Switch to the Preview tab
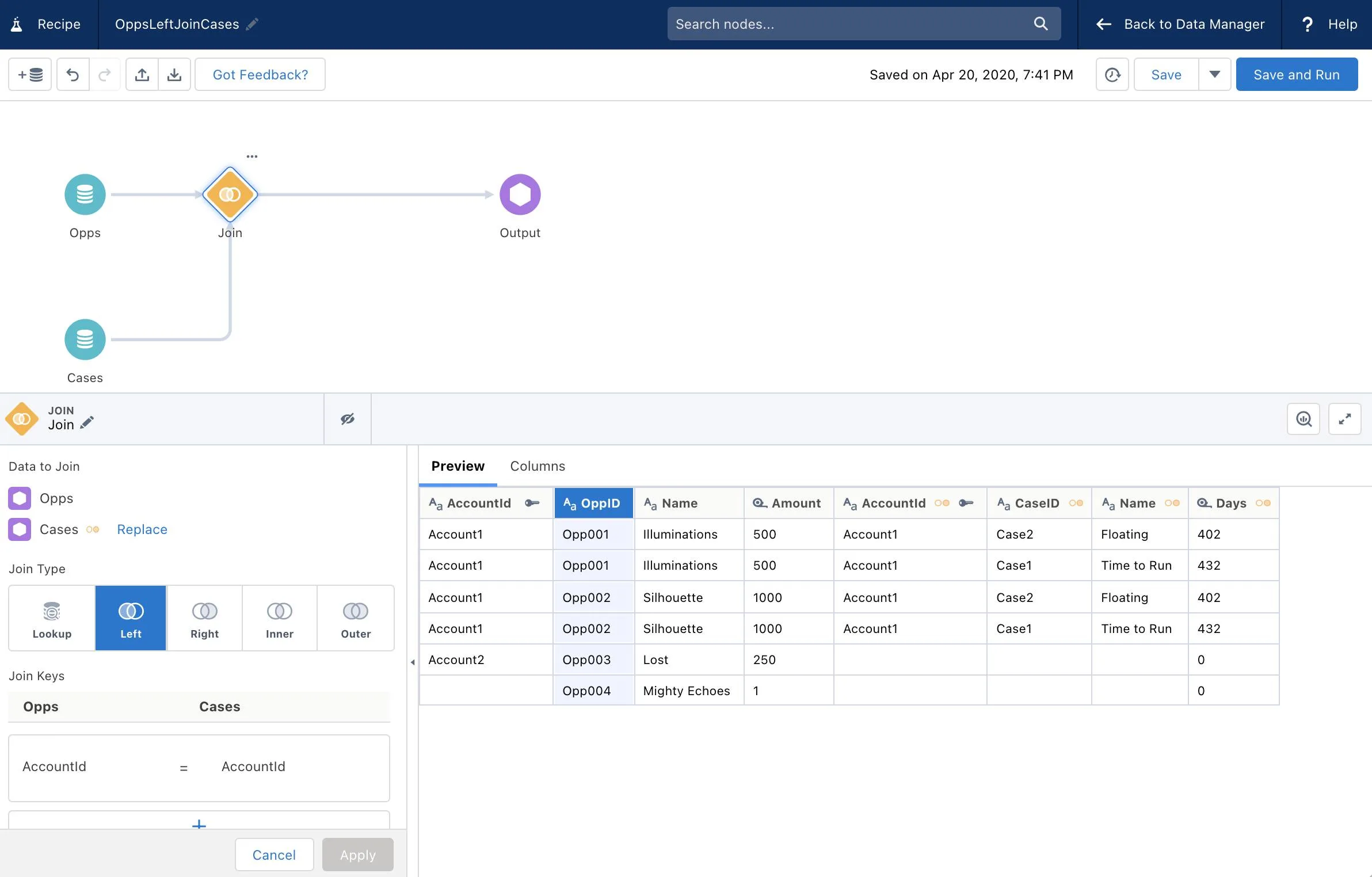The image size is (1372, 877). click(x=458, y=466)
